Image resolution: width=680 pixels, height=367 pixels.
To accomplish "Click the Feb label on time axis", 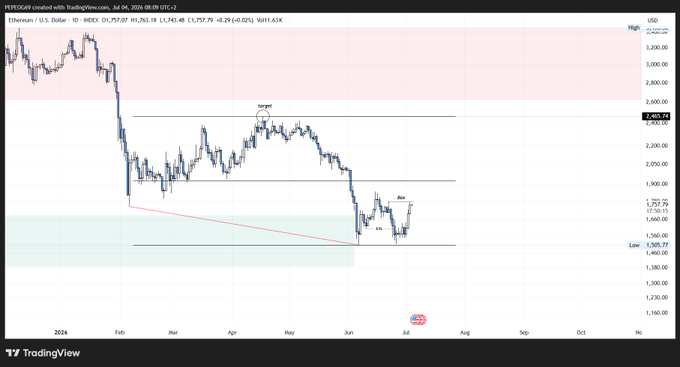I will pos(120,332).
